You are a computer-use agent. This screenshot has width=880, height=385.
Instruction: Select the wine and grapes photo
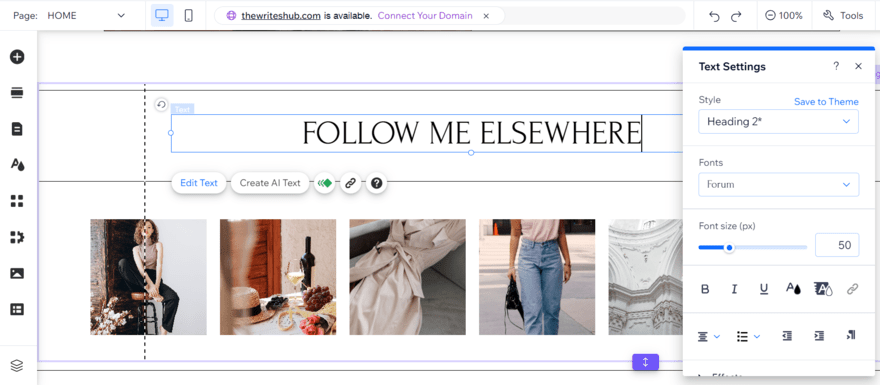(x=278, y=277)
